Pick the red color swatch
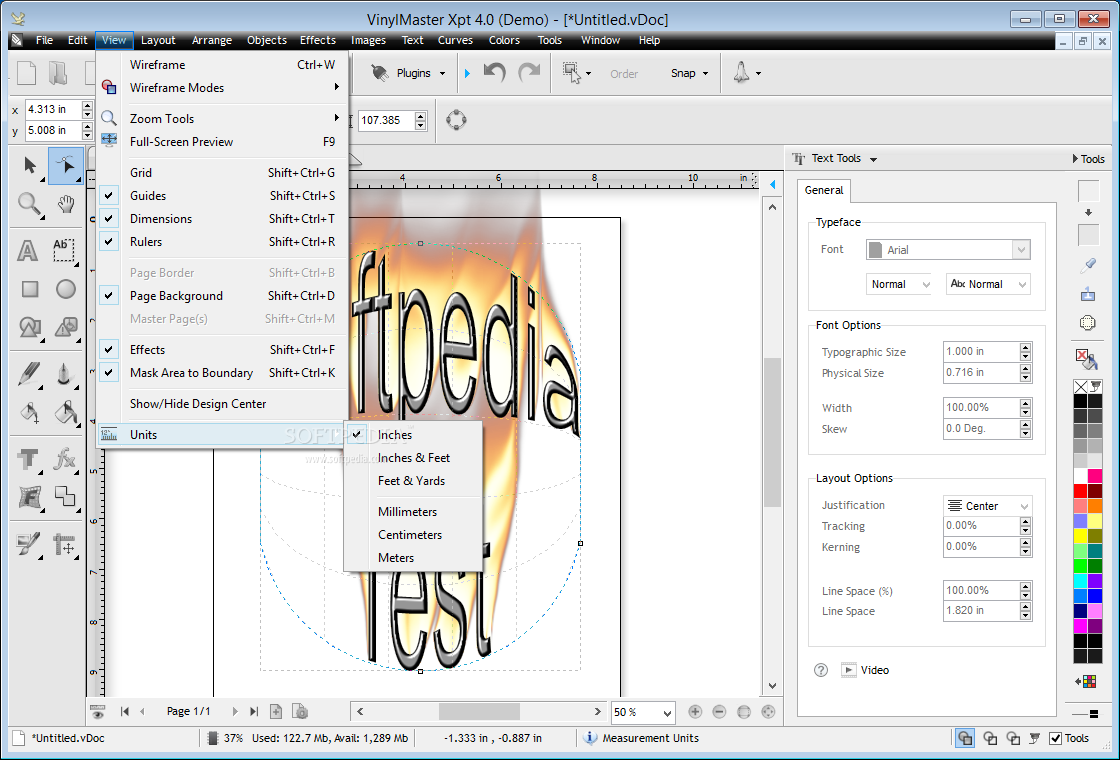Screen dimensions: 1120x760 [1080, 491]
